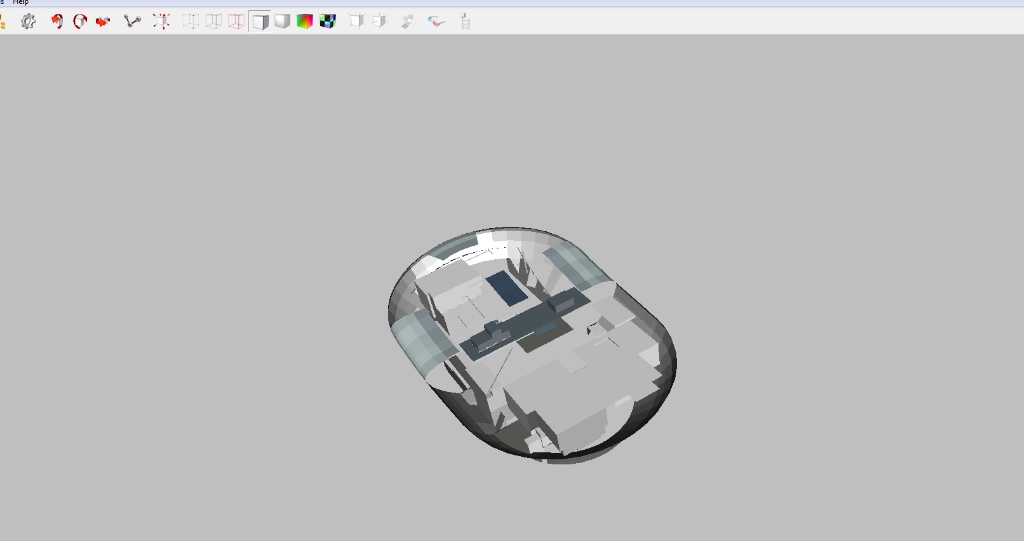Click the spiral column icon in toolbar

pyautogui.click(x=465, y=21)
